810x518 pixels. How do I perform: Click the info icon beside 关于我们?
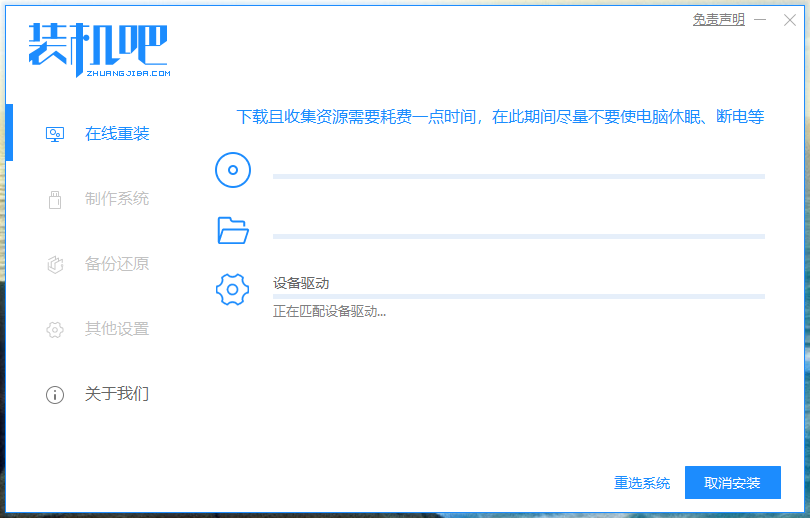(x=55, y=394)
